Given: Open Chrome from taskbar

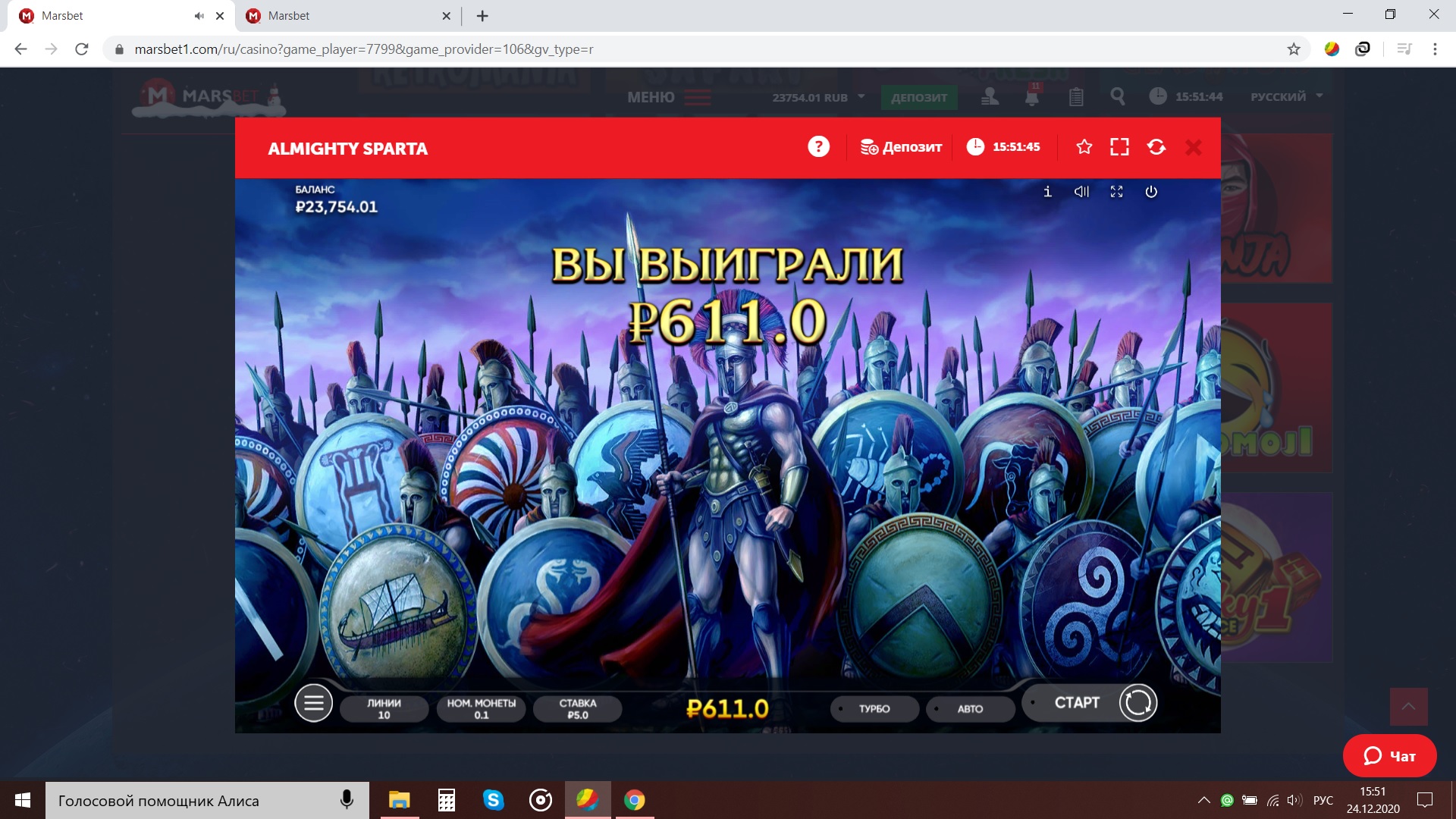Looking at the screenshot, I should (635, 800).
